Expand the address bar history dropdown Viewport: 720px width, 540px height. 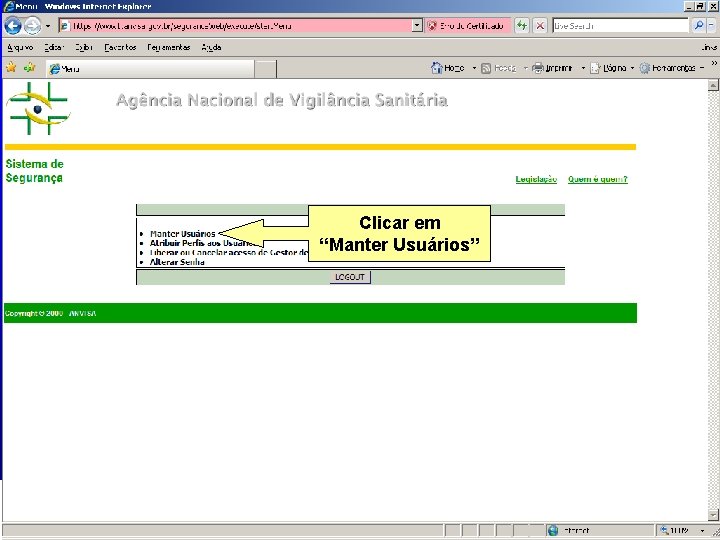(x=417, y=26)
